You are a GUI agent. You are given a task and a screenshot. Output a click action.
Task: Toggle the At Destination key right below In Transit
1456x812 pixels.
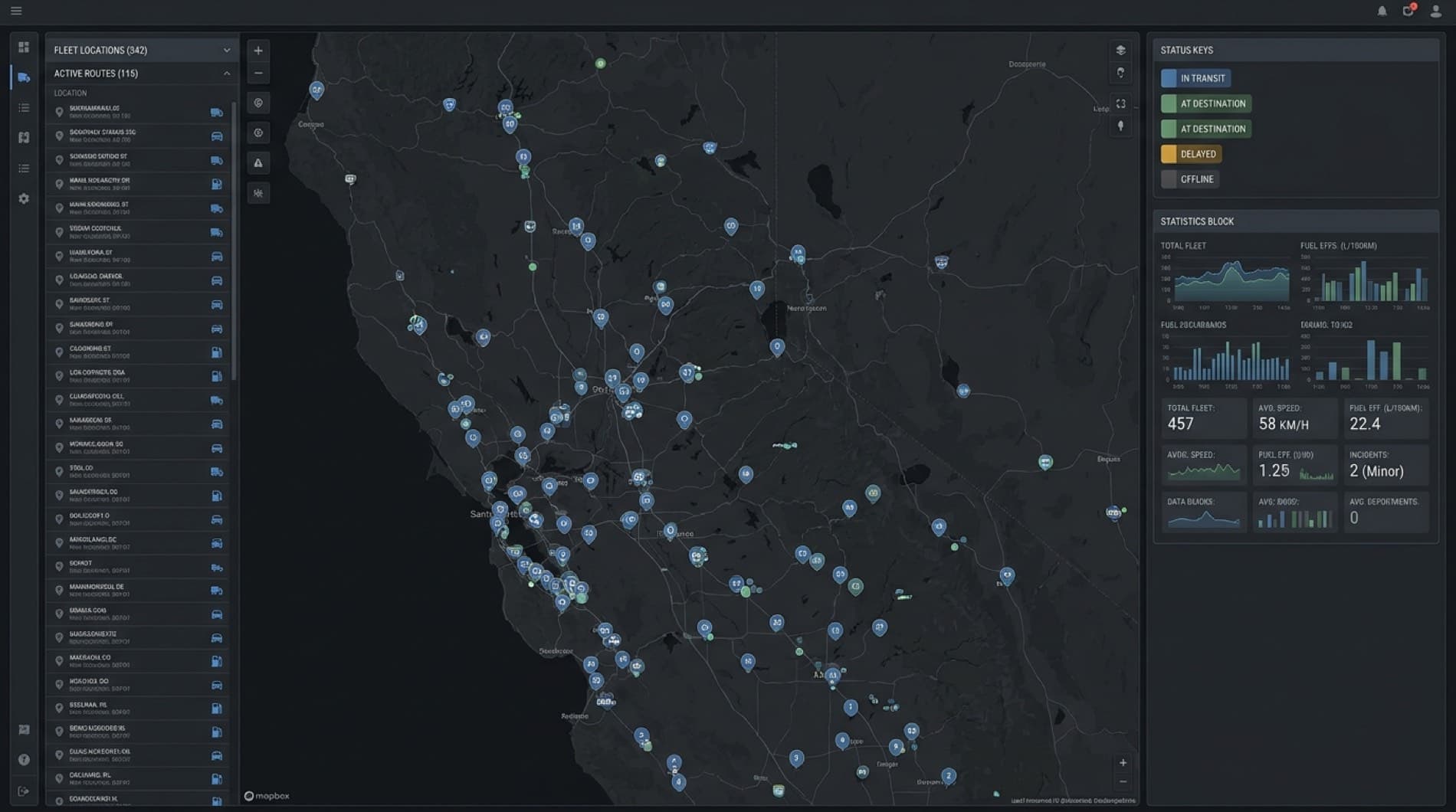pos(1206,103)
